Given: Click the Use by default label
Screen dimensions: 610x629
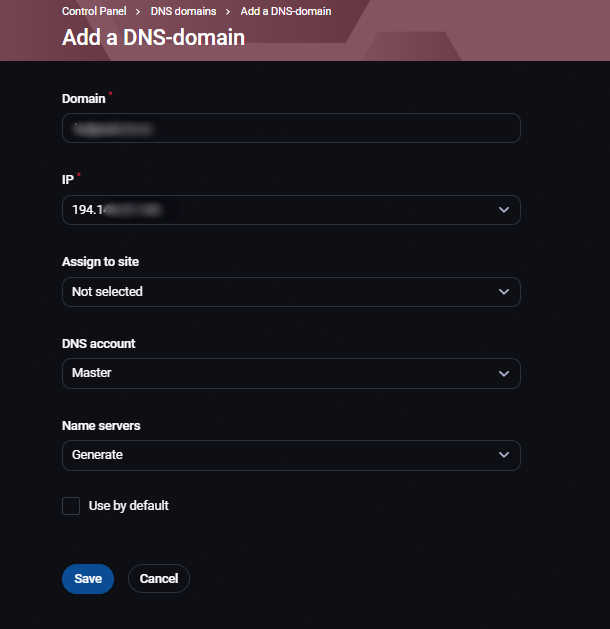Looking at the screenshot, I should click(128, 506).
